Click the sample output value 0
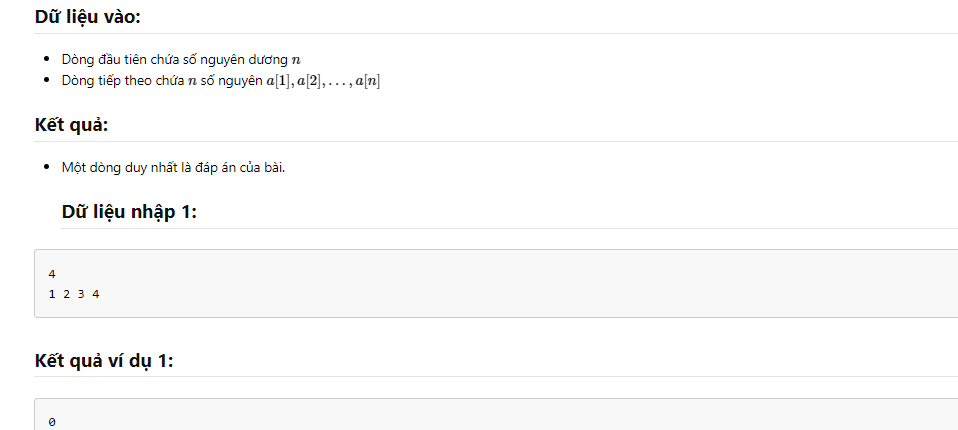958x430 pixels. (x=52, y=422)
